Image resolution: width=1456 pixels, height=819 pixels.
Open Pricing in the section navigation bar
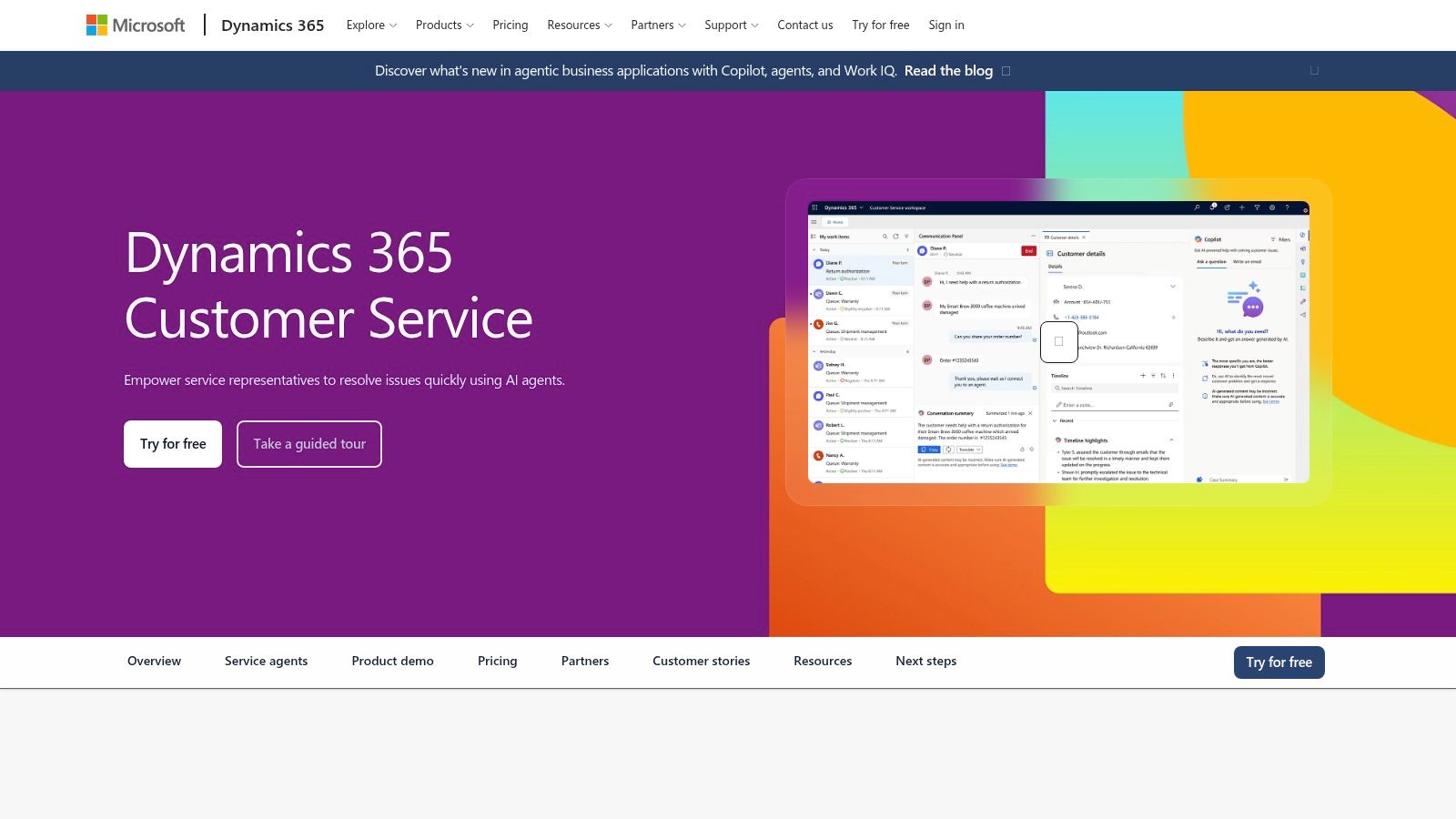pyautogui.click(x=497, y=662)
